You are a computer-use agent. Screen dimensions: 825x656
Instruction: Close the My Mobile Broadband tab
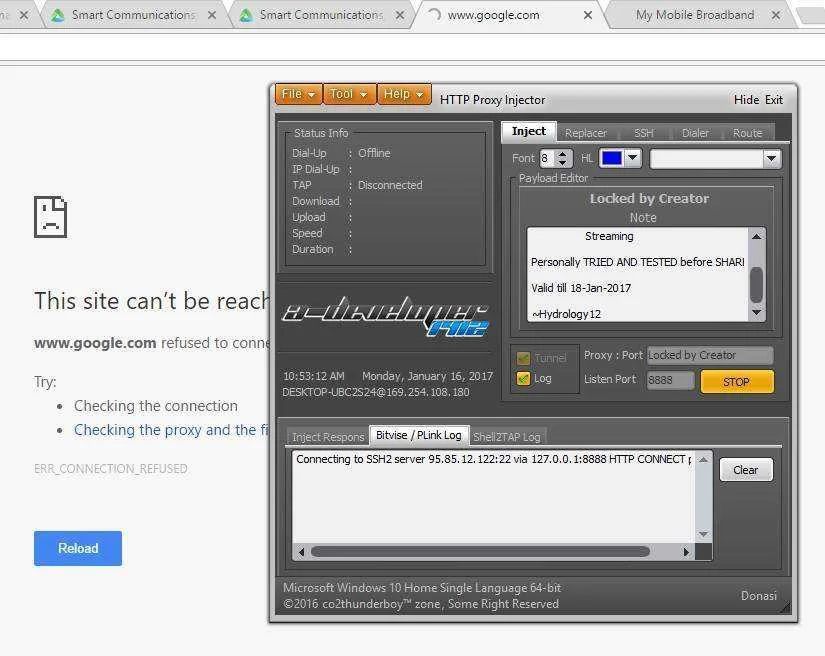[776, 15]
